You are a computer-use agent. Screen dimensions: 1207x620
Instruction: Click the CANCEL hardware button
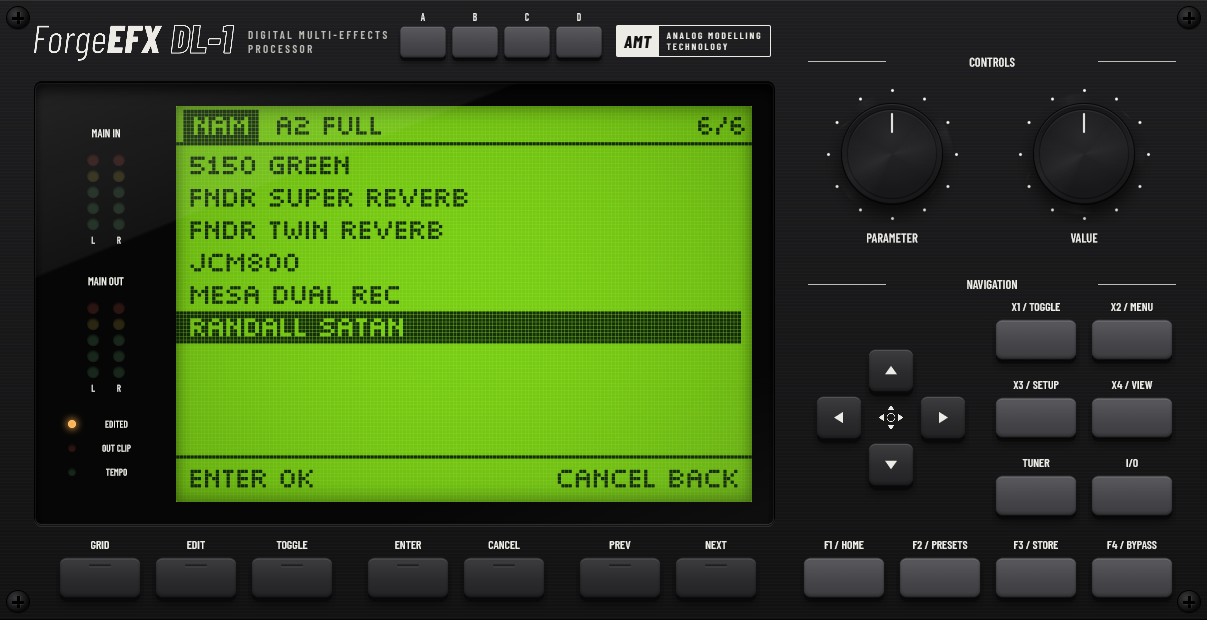[x=504, y=578]
